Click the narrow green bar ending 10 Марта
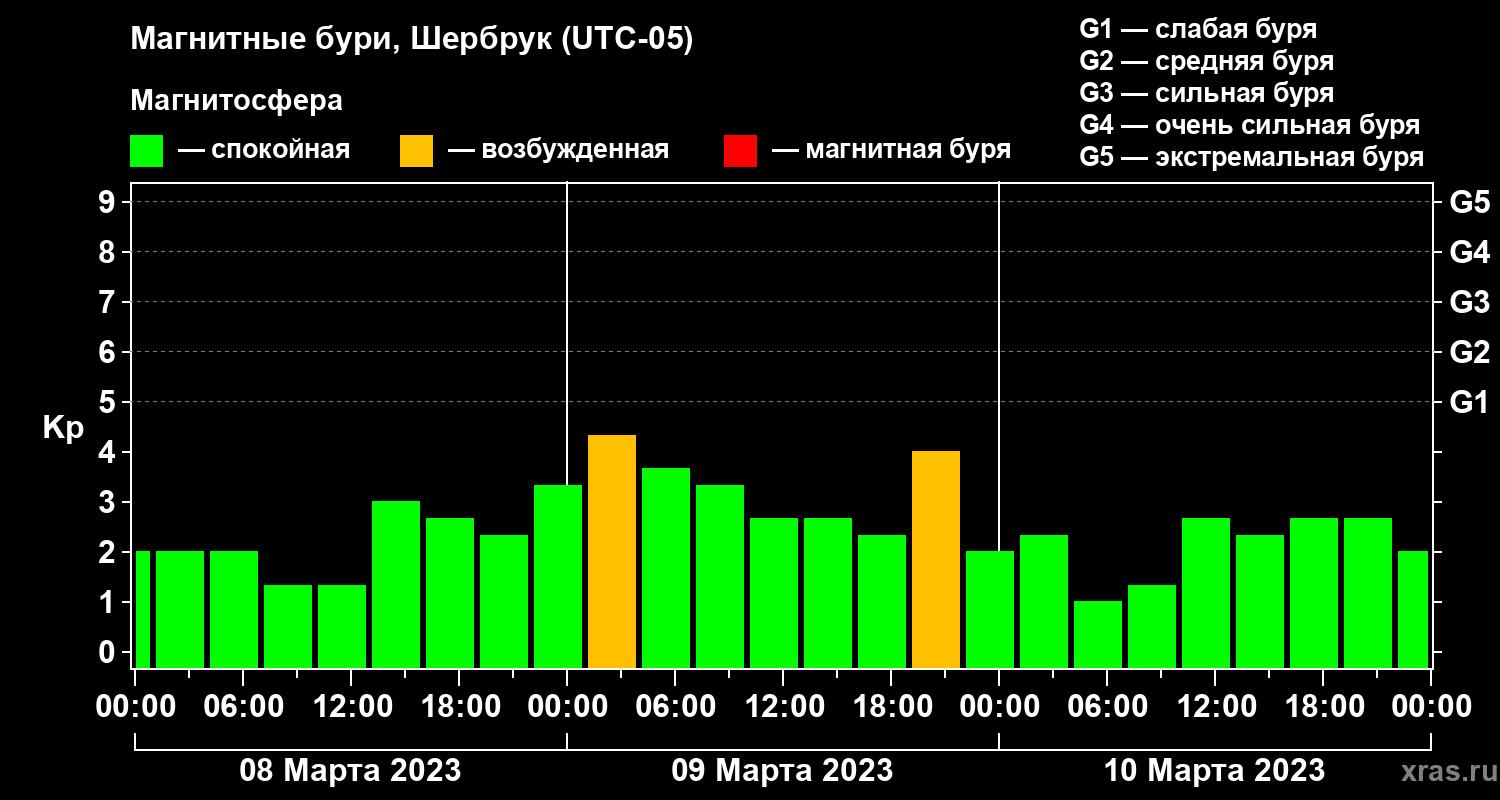 click(1413, 609)
